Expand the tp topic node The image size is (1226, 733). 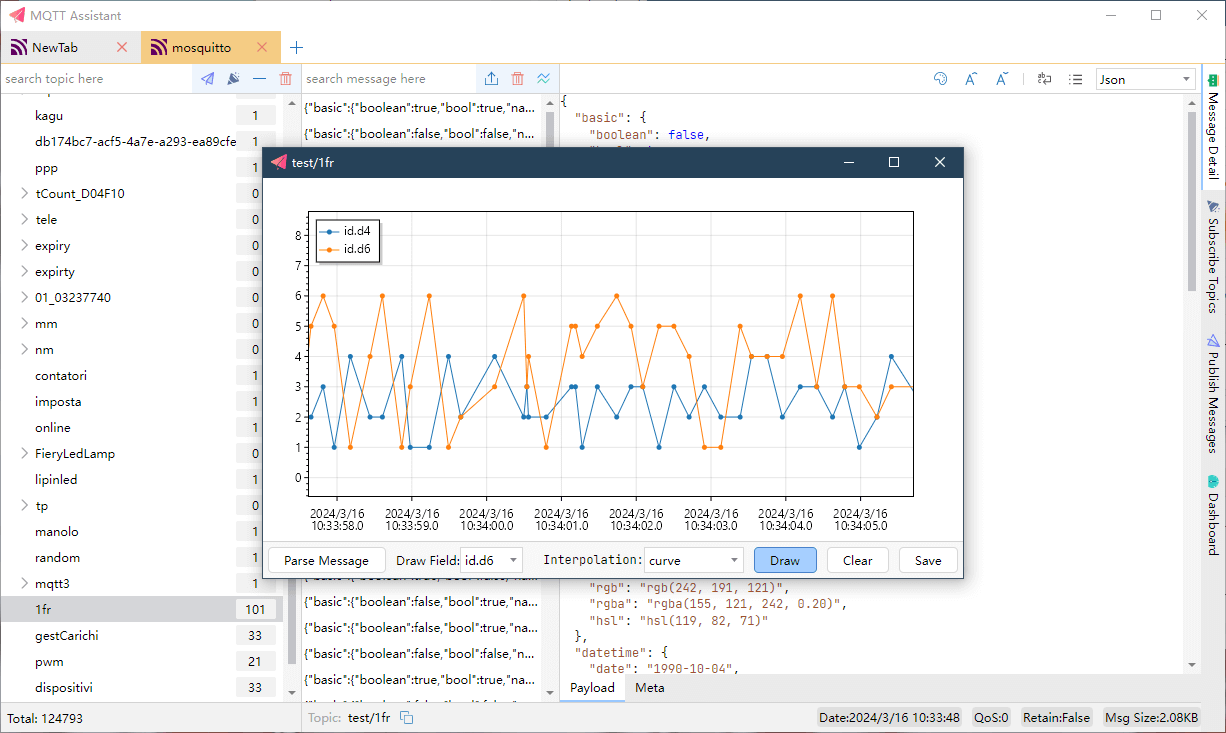coord(24,505)
